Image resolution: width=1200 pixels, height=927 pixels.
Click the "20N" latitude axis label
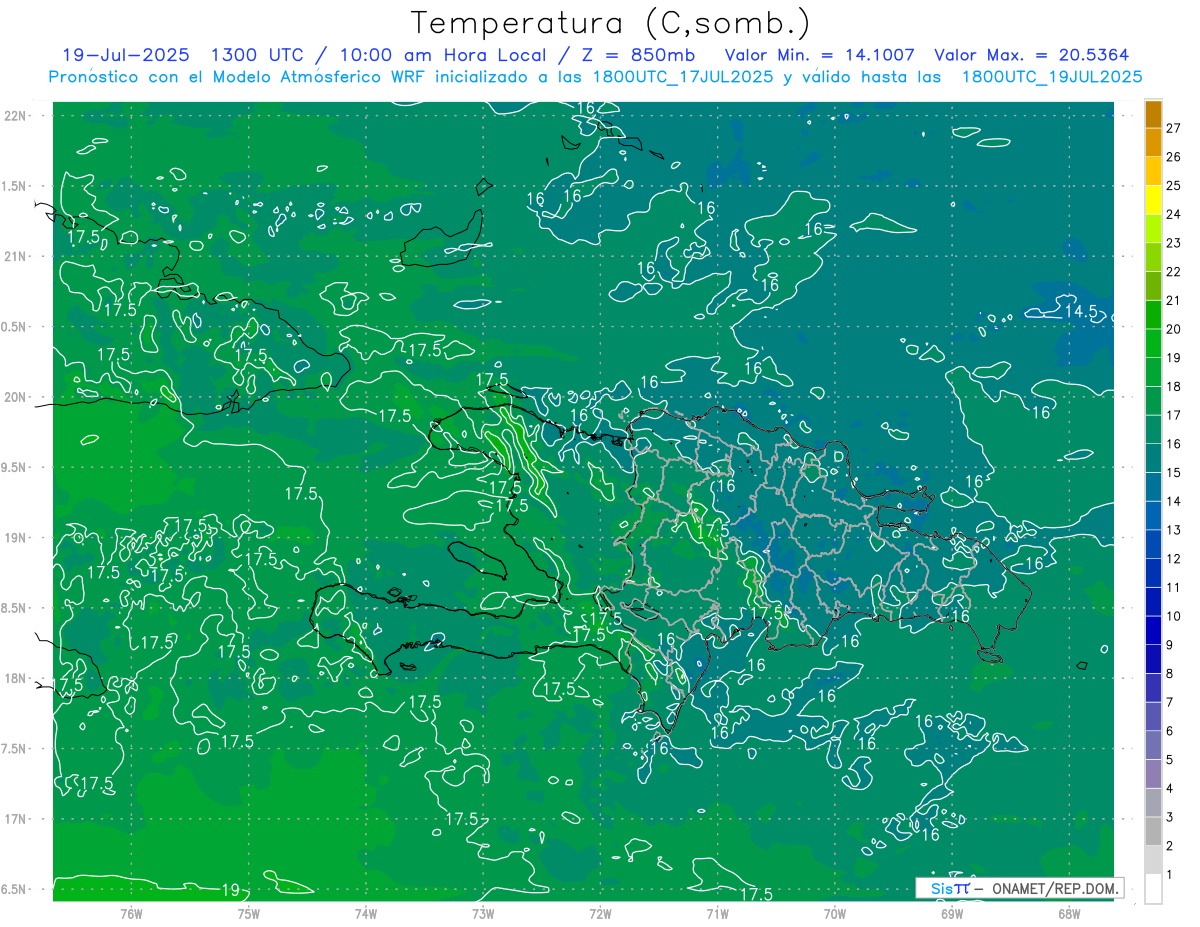point(16,397)
